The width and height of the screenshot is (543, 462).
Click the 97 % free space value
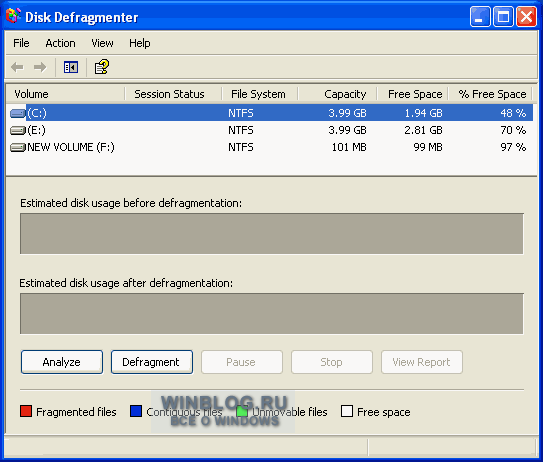pyautogui.click(x=513, y=147)
